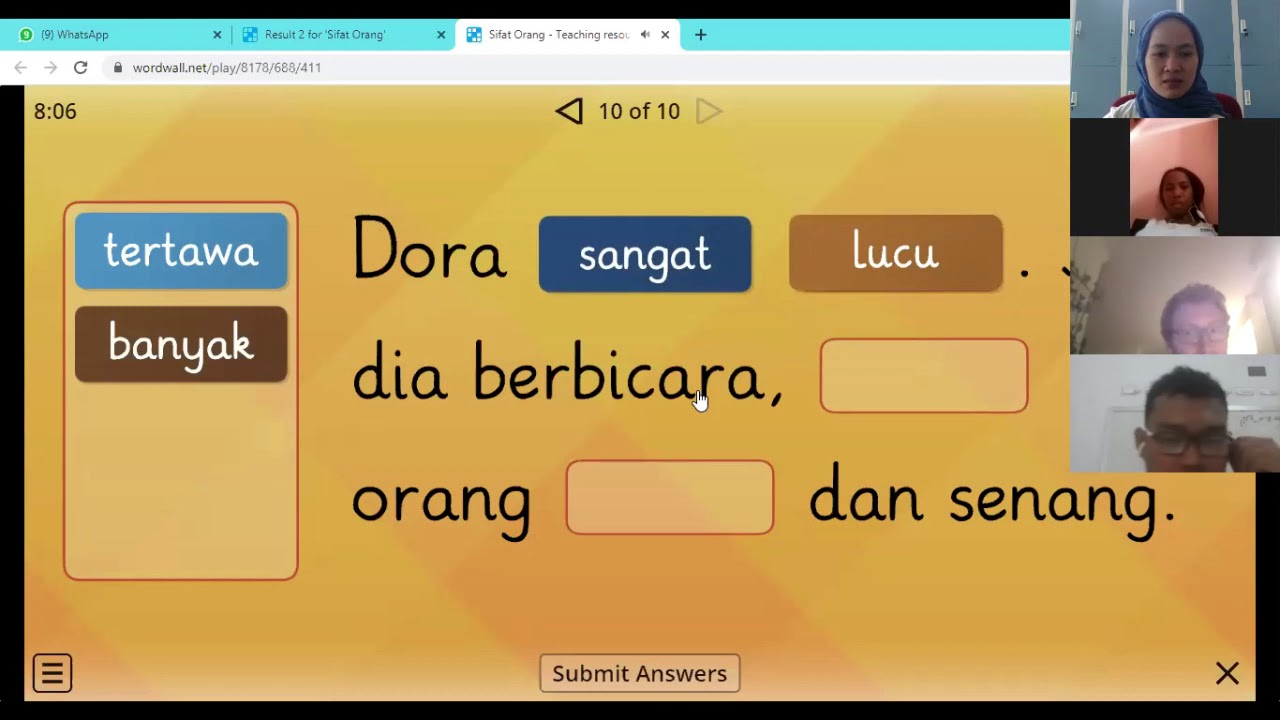Select the hijab woman's video thumbnail
Image resolution: width=1280 pixels, height=720 pixels.
(1175, 59)
